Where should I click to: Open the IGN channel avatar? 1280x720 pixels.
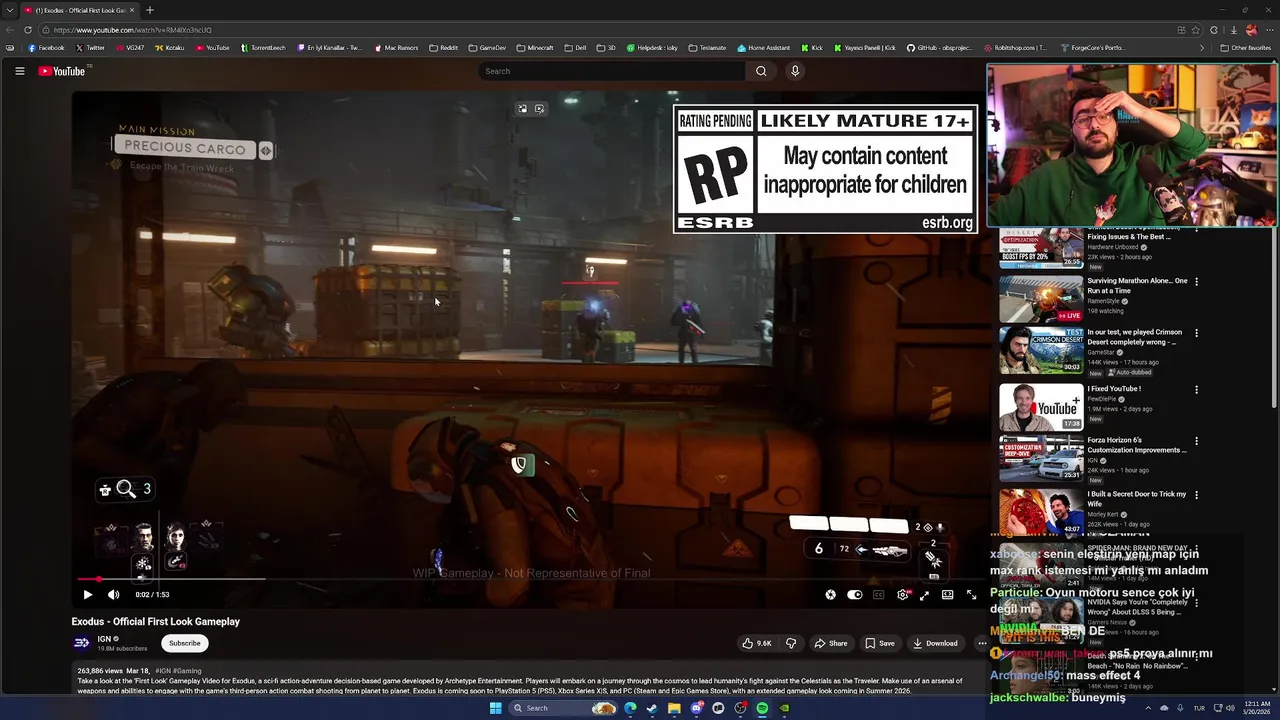pyautogui.click(x=82, y=643)
